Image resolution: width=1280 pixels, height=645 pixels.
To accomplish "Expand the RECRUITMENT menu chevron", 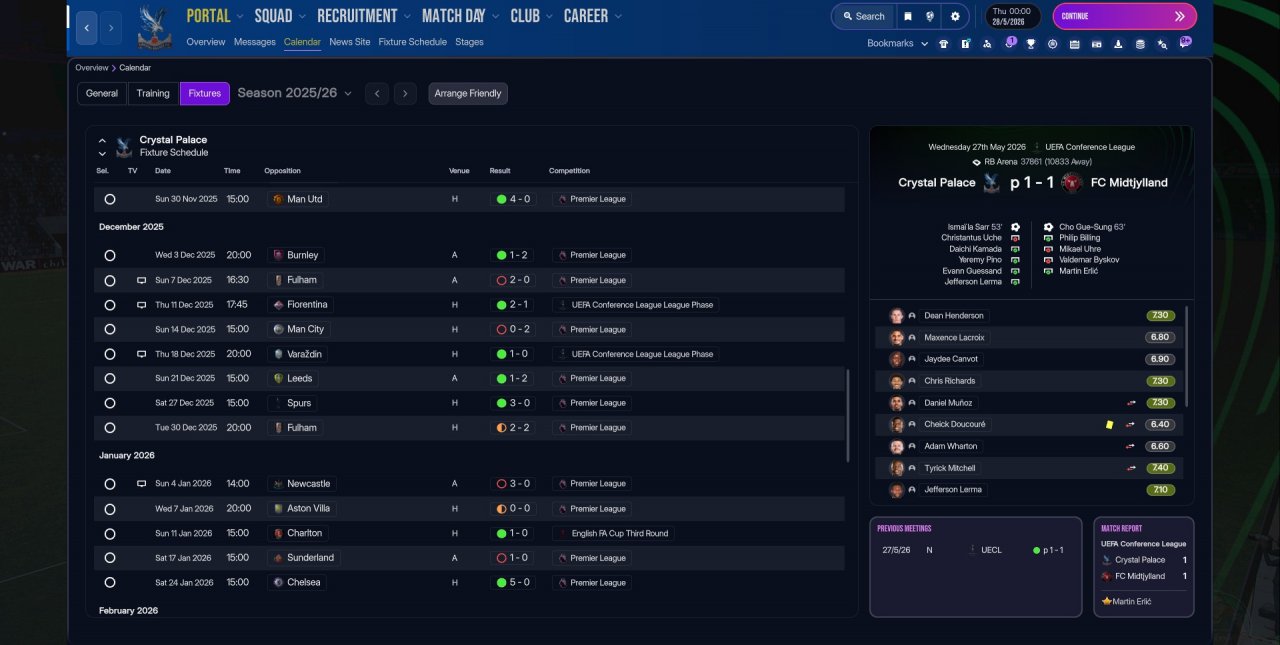I will click(407, 16).
